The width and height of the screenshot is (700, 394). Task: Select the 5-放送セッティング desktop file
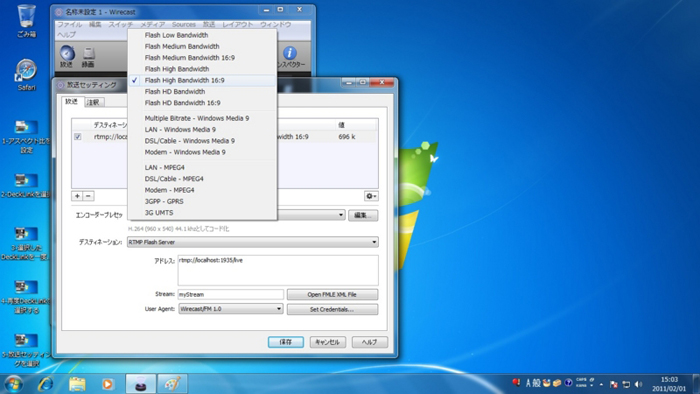pos(26,351)
